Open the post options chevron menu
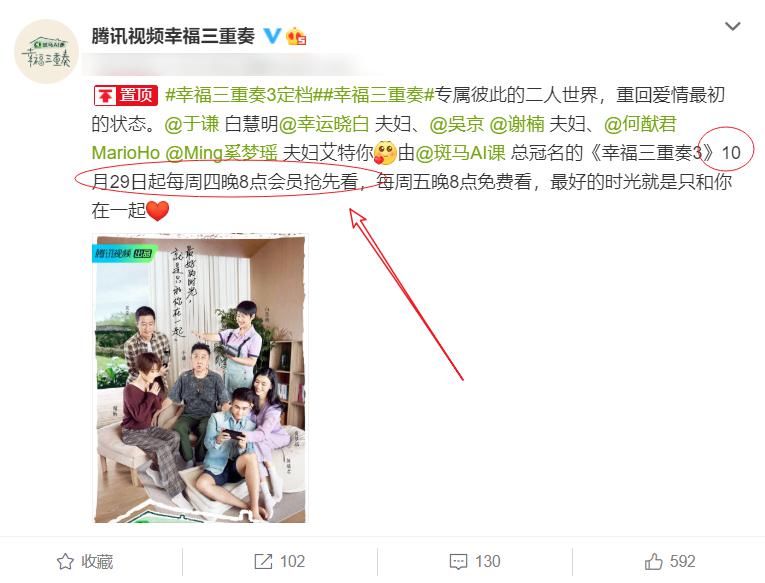765x583 pixels. click(732, 26)
